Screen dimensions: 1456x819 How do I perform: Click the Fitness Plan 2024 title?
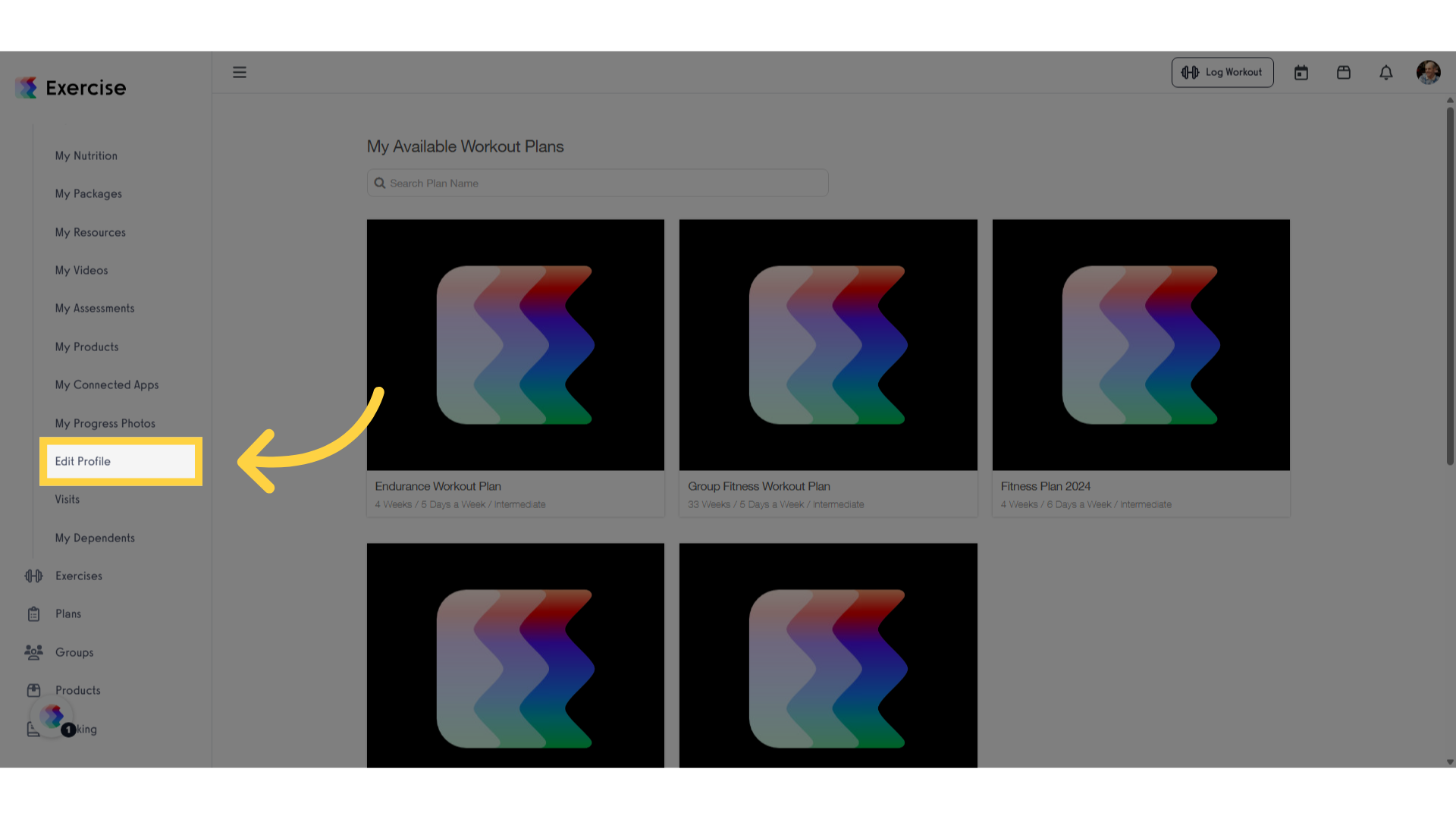1046,487
